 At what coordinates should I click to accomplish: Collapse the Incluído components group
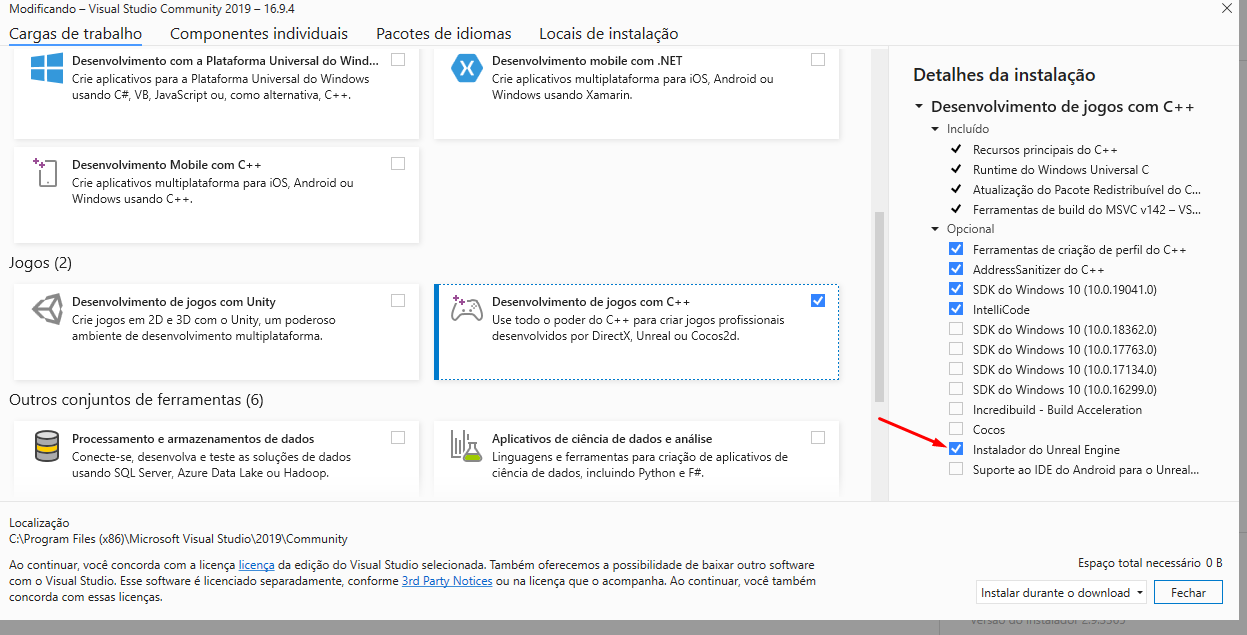pyautogui.click(x=935, y=129)
